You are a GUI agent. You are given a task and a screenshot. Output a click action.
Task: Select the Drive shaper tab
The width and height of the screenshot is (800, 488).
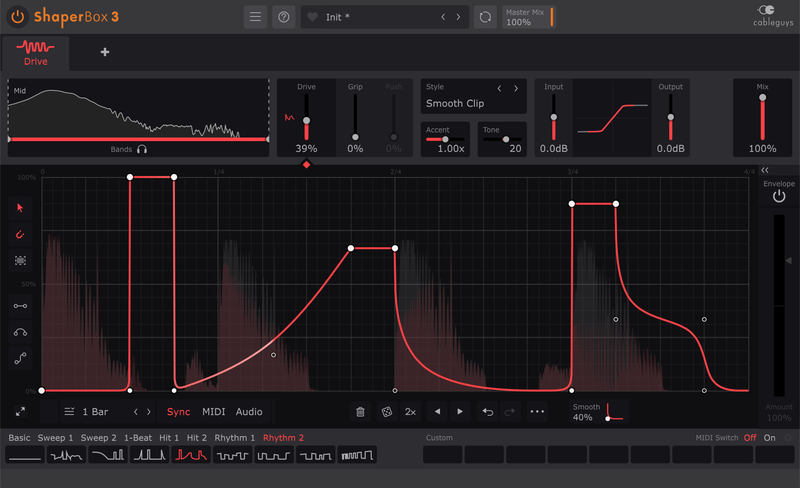35,53
